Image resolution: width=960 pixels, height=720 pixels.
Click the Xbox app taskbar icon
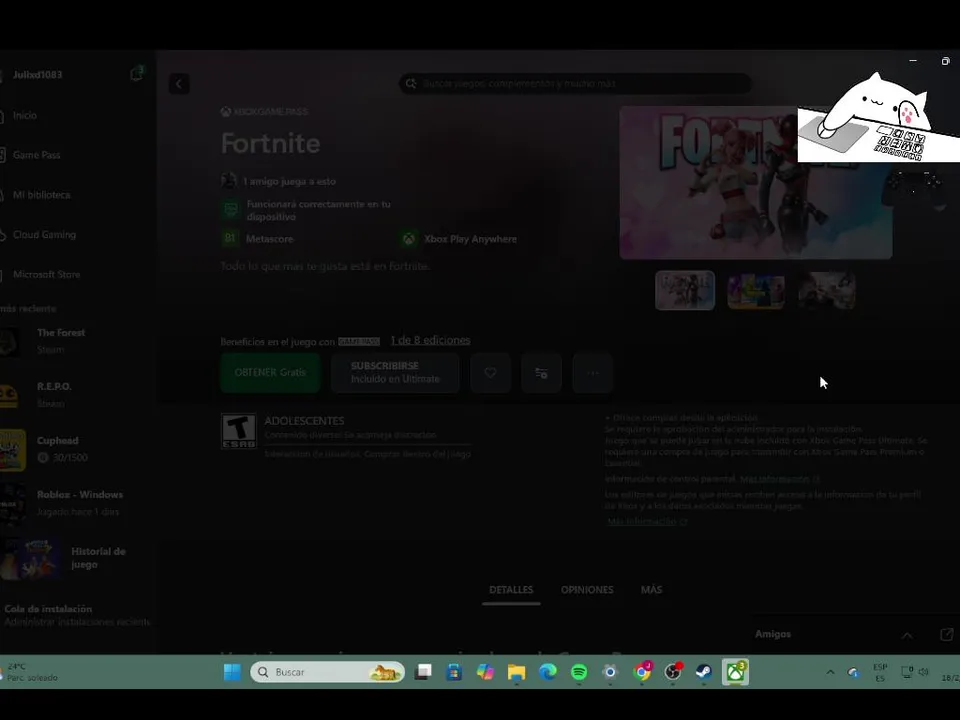click(735, 672)
